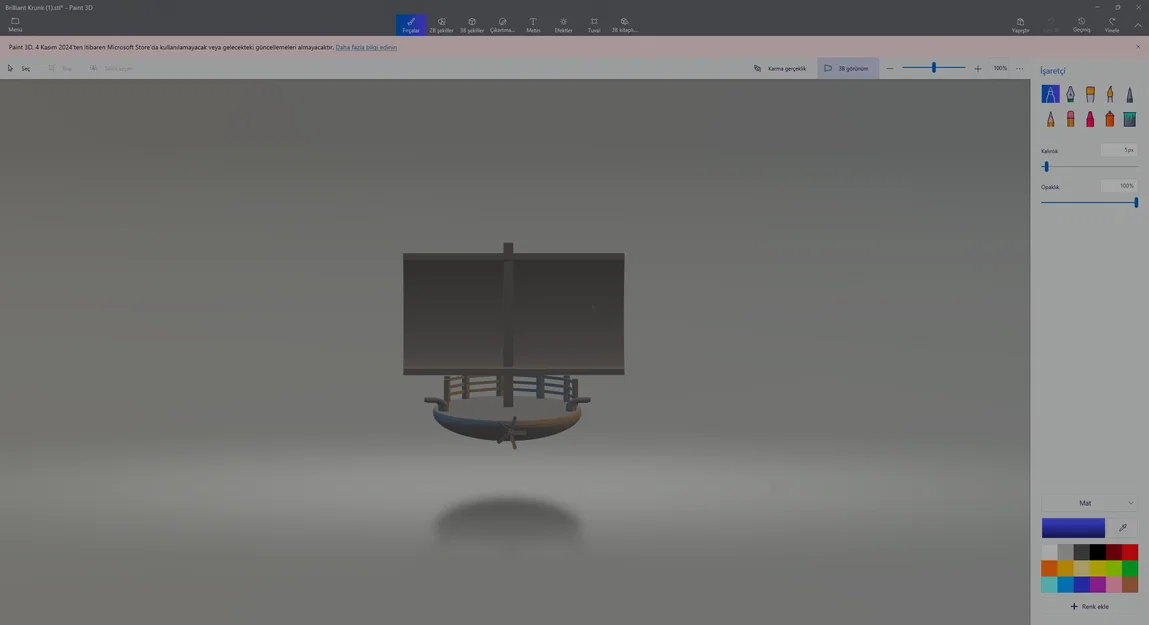This screenshot has height=625, width=1149.
Task: Choose the pink color swatch
Action: (x=1114, y=584)
